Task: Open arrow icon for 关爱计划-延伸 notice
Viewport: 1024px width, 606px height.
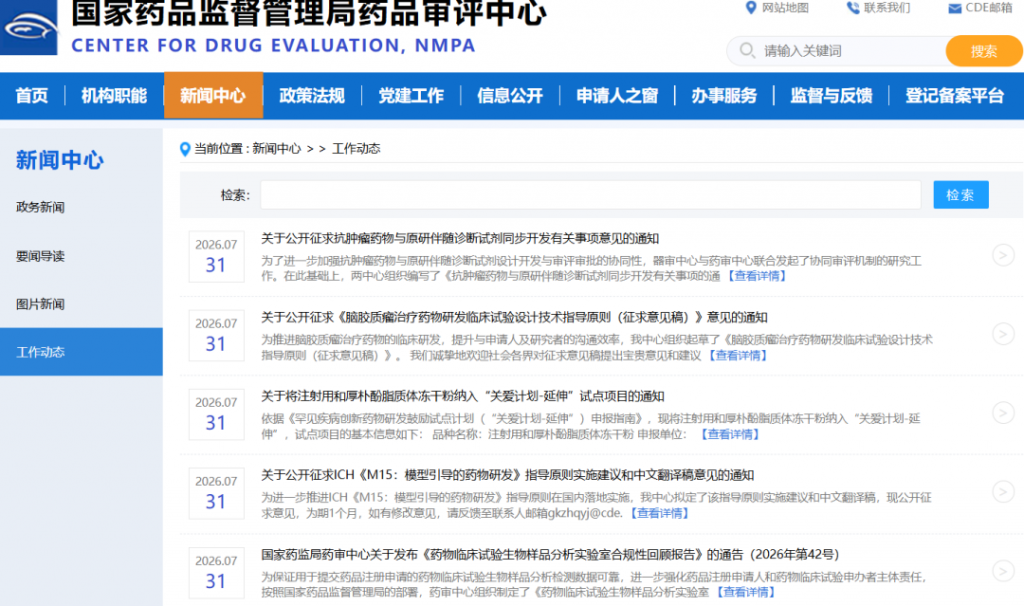Action: coord(1003,413)
